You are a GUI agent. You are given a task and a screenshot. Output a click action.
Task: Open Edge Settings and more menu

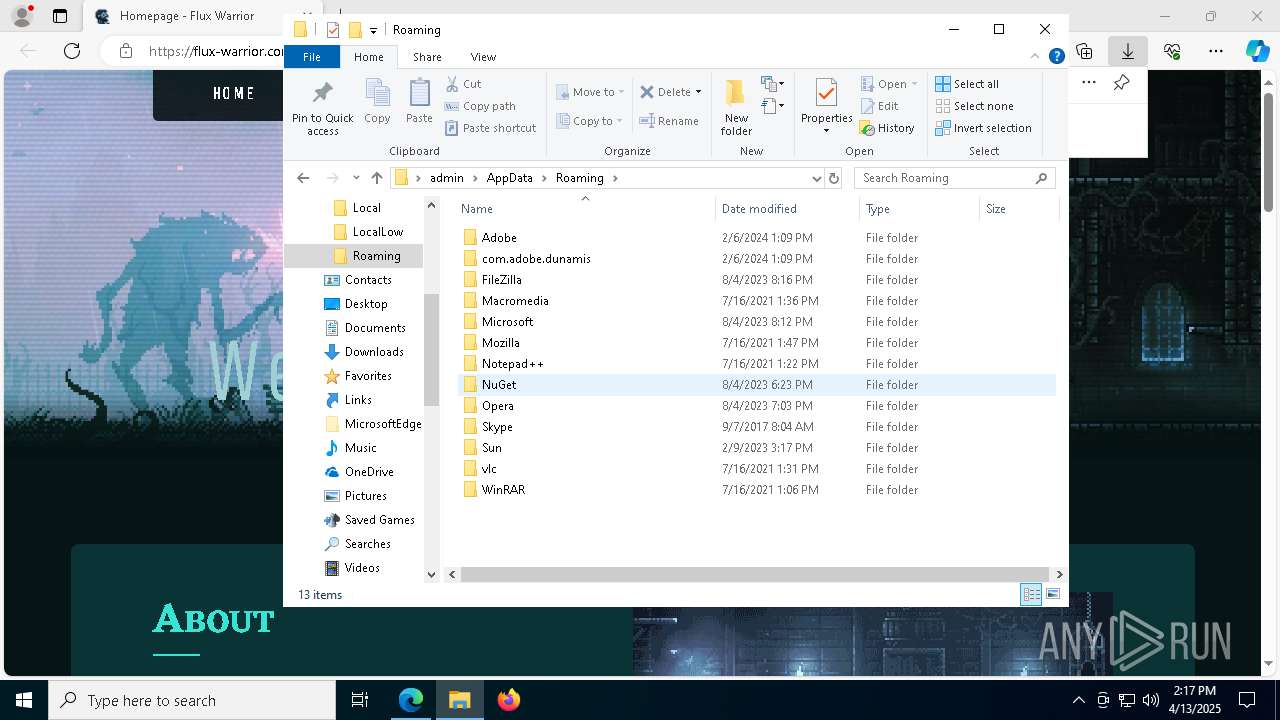tap(1216, 51)
